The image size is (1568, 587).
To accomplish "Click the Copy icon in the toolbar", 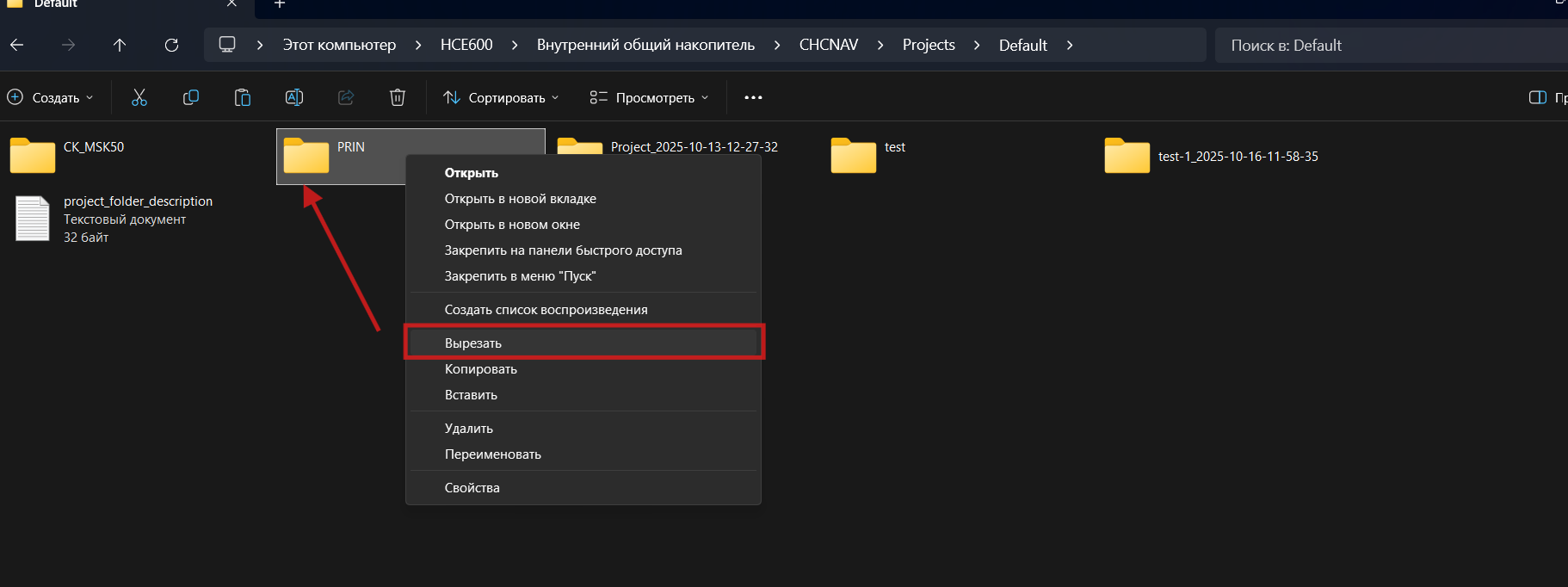I will pos(191,97).
